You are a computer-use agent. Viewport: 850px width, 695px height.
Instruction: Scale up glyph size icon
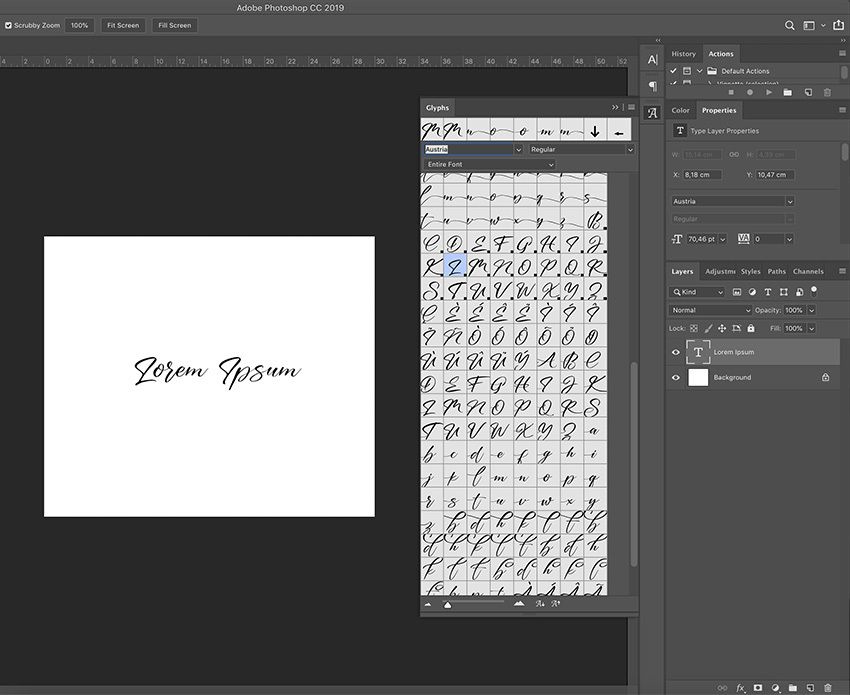pos(556,603)
